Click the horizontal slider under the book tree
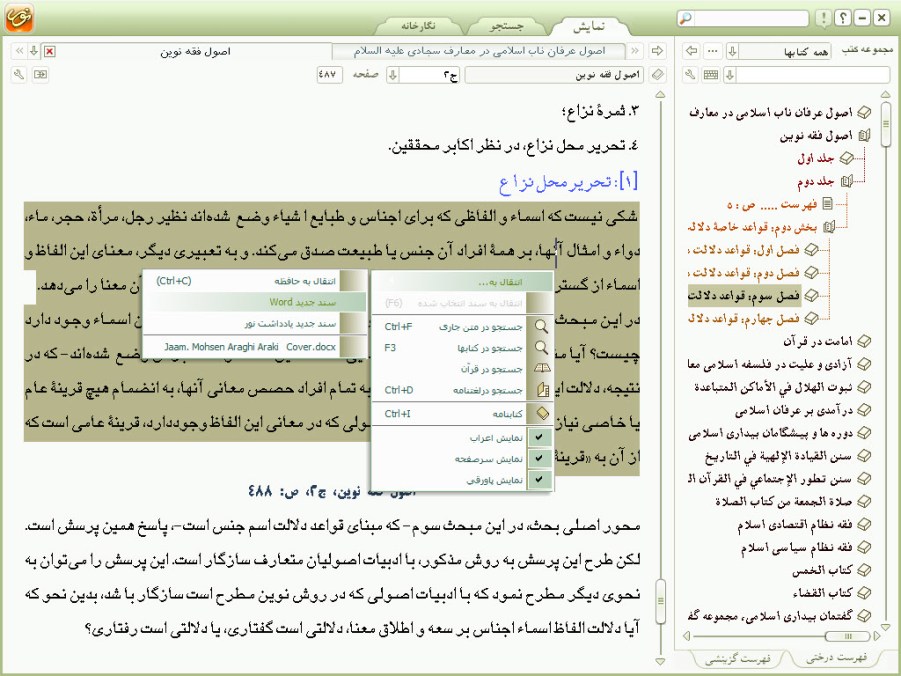This screenshot has height=676, width=901. point(848,636)
